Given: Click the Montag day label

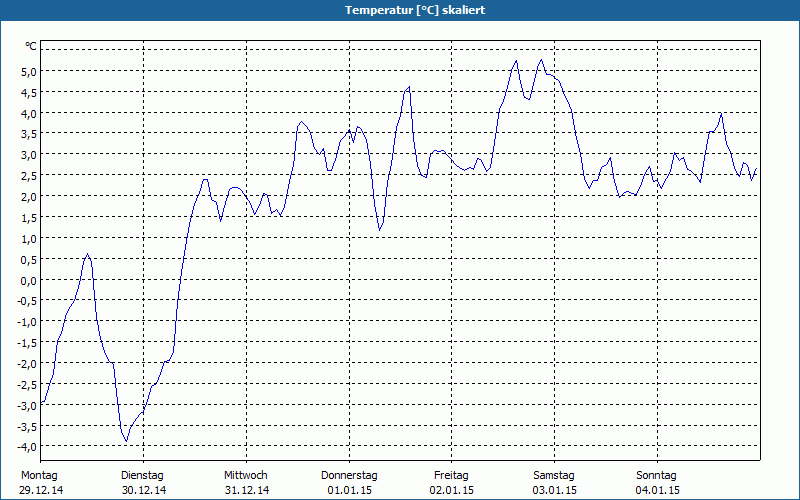Looking at the screenshot, I should (39, 476).
